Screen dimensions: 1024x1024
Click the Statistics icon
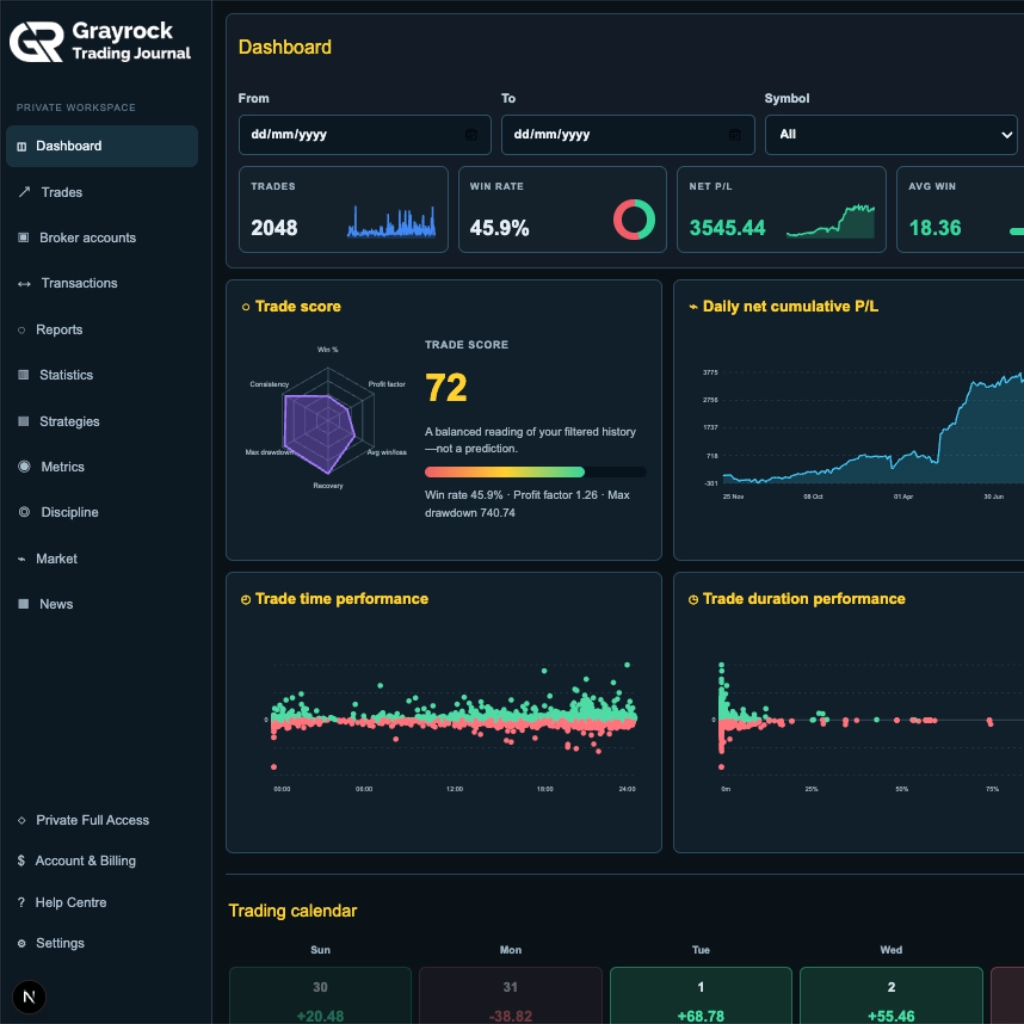point(24,375)
